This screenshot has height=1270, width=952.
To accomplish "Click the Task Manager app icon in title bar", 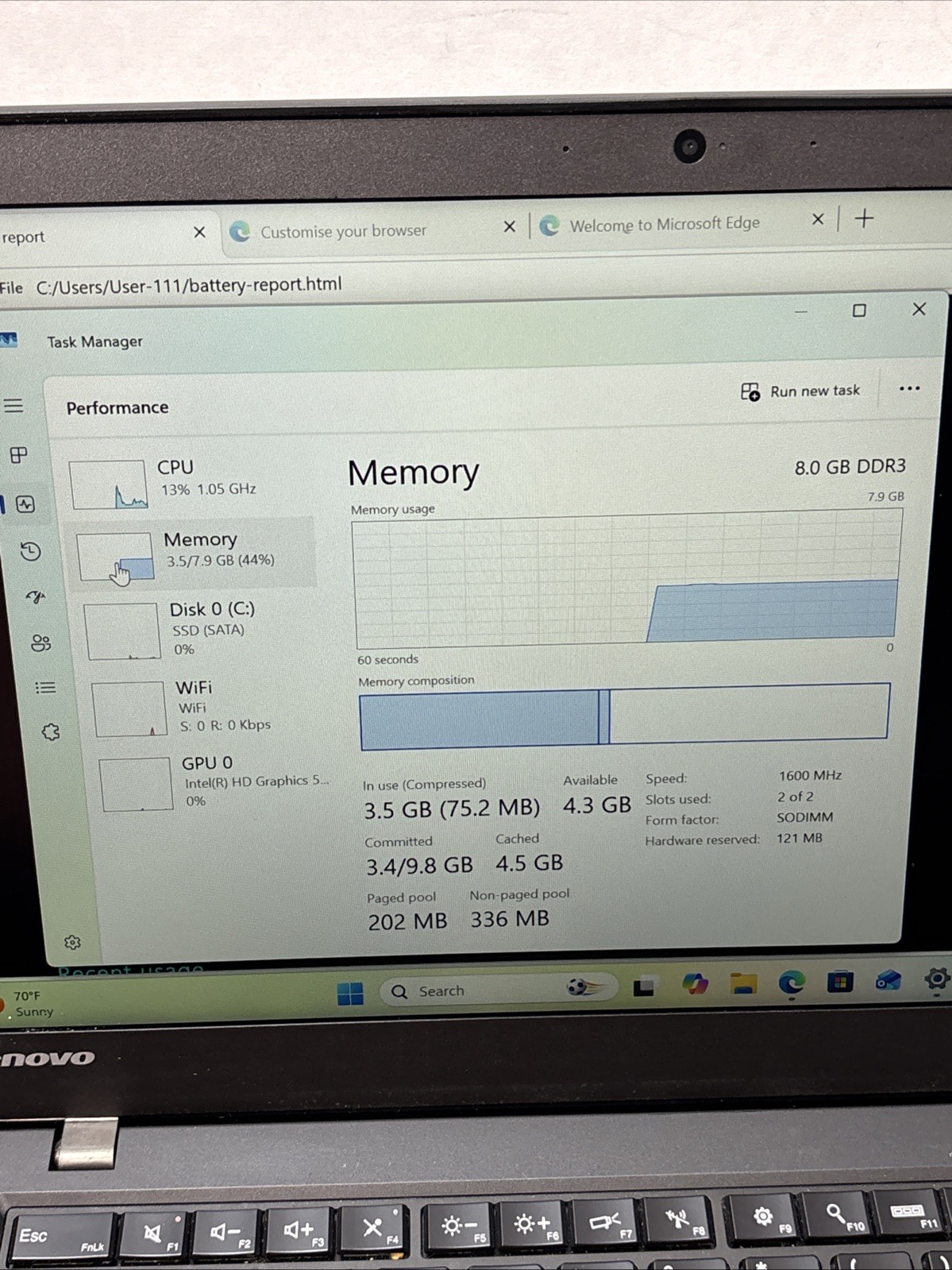I will [x=8, y=341].
